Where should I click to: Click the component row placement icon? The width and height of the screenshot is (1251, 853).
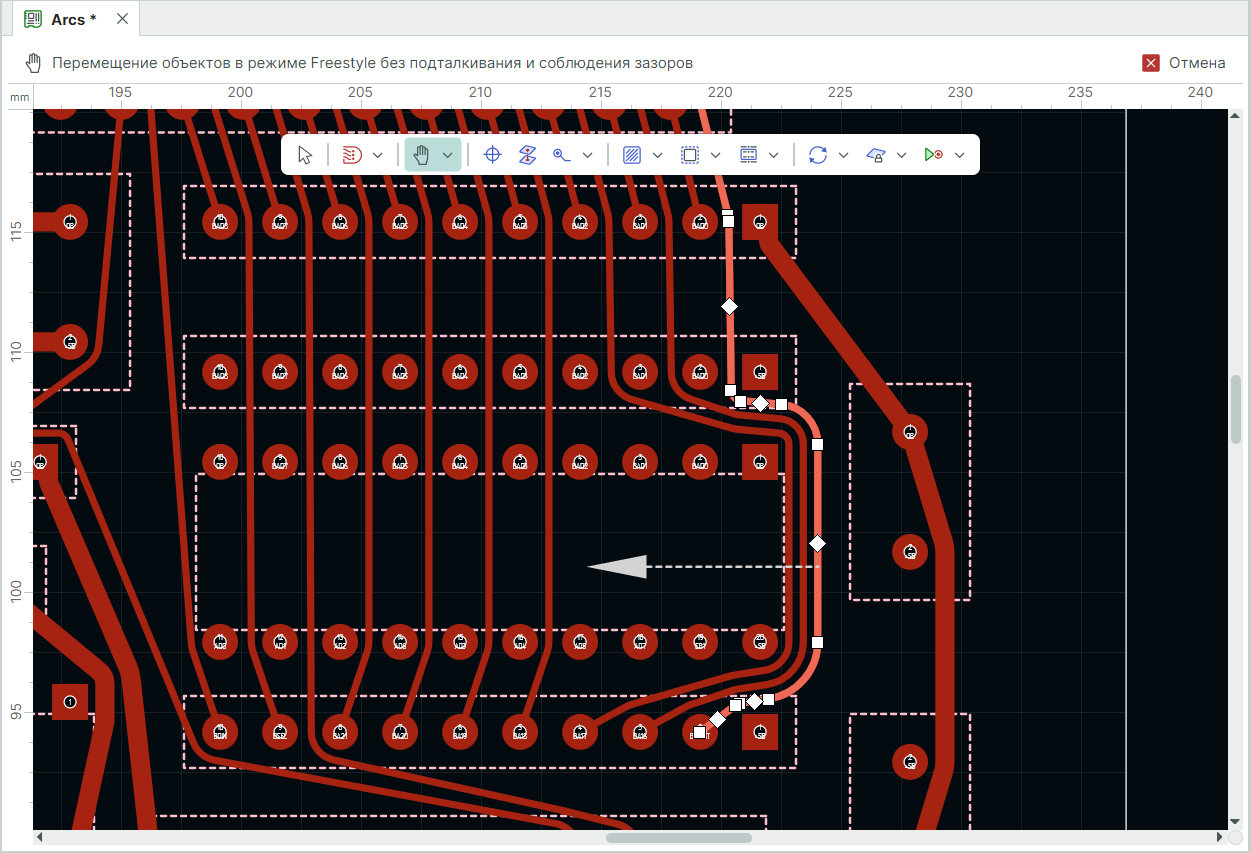click(748, 155)
